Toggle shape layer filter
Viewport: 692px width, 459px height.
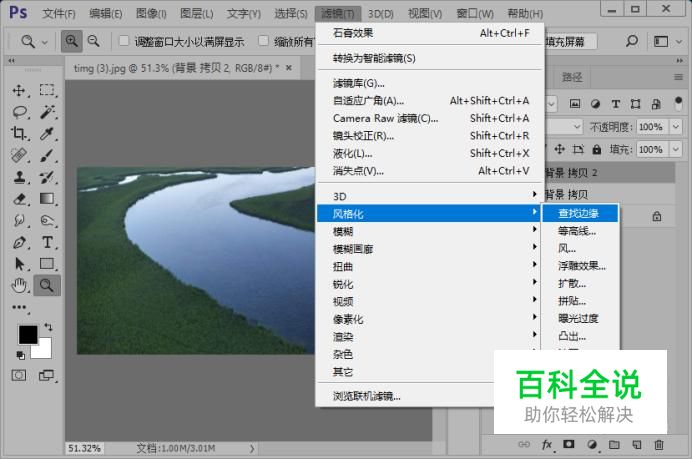tap(636, 104)
